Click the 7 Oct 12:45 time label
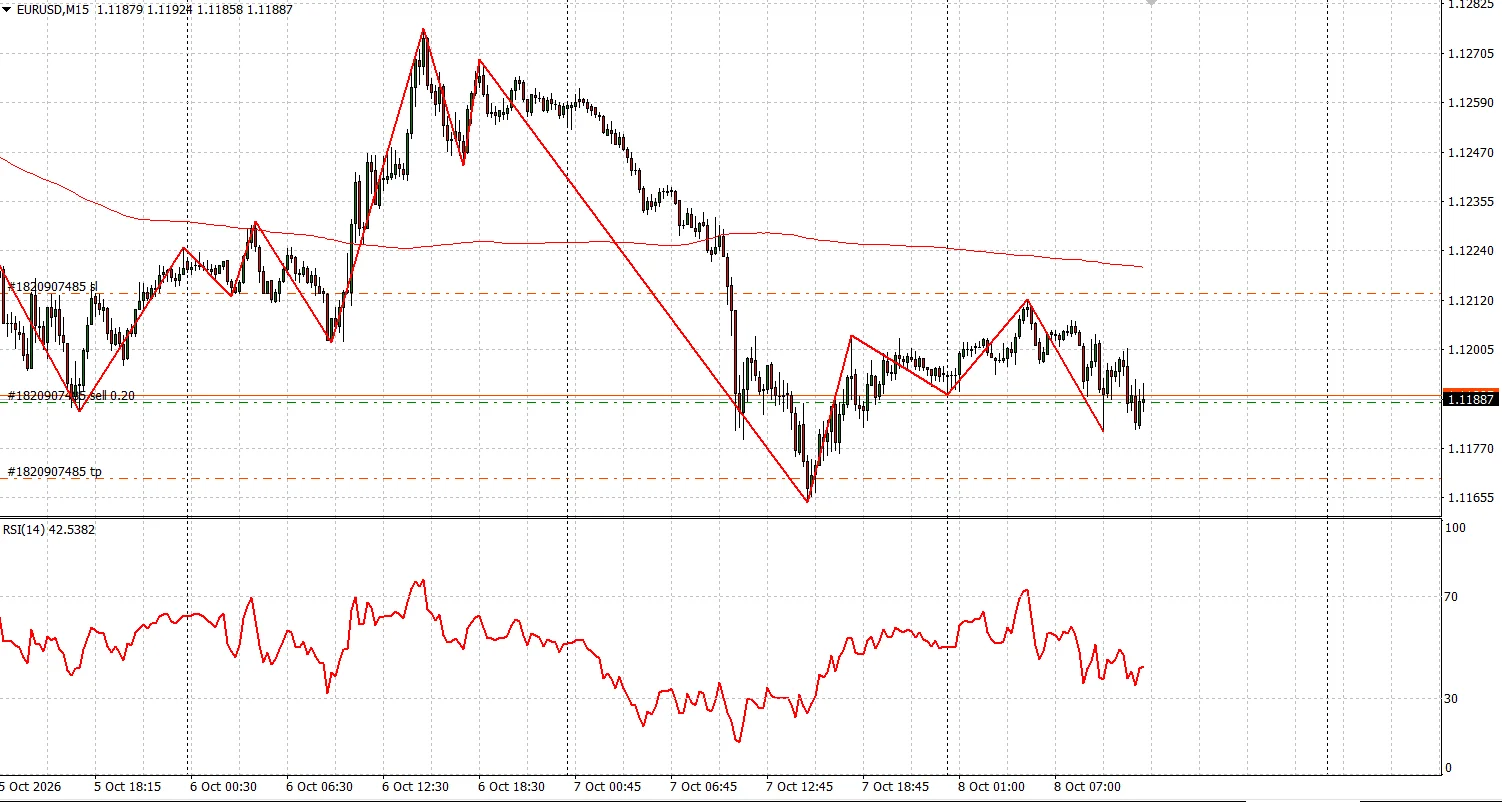1502x802 pixels. coord(799,787)
